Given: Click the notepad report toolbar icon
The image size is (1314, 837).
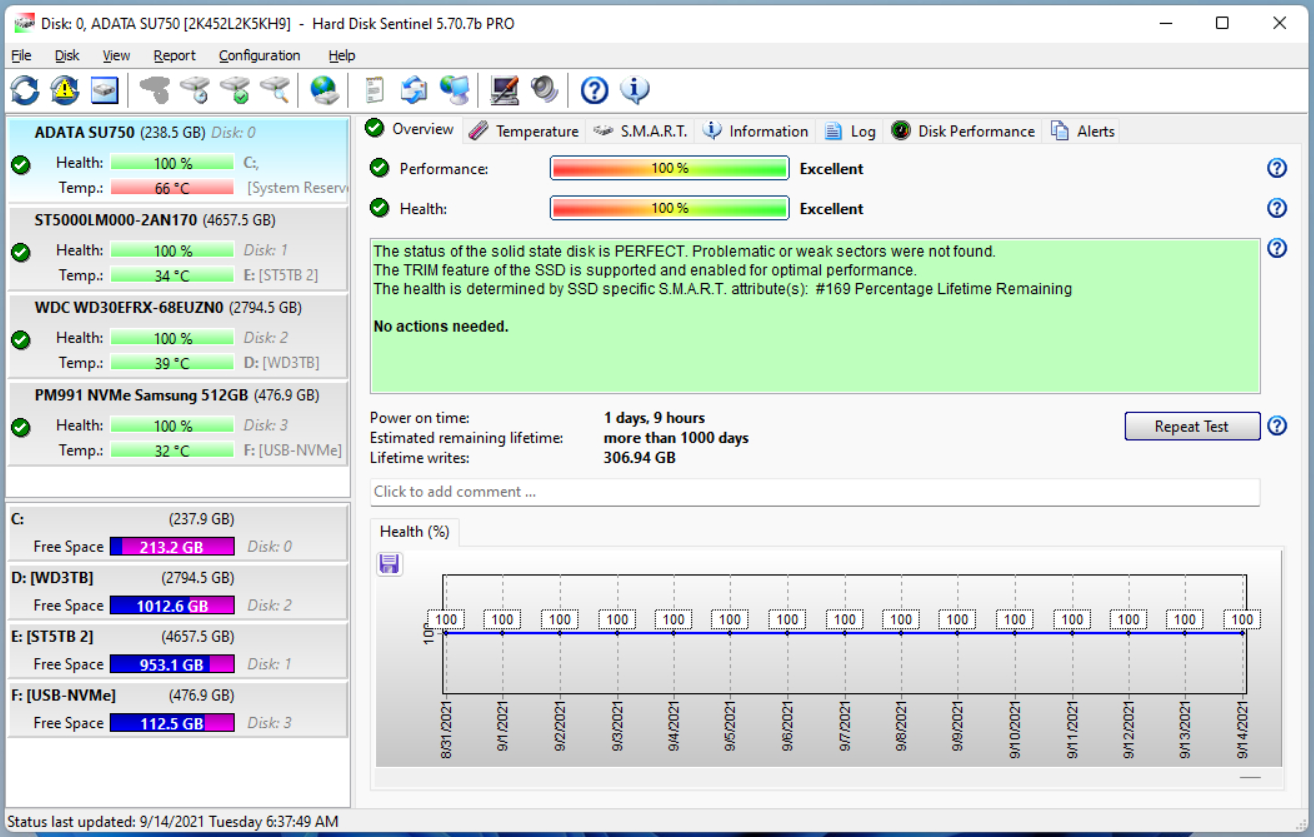Looking at the screenshot, I should (374, 90).
